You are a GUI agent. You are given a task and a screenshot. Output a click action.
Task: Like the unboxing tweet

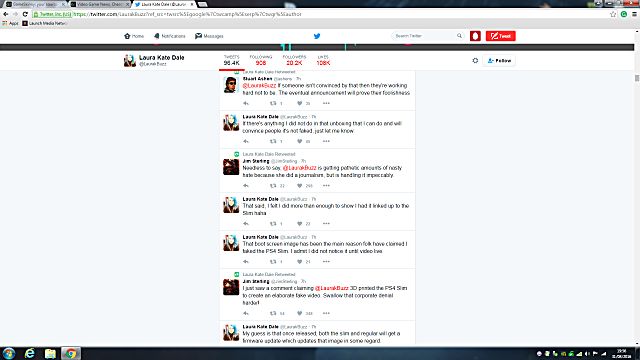pos(300,141)
